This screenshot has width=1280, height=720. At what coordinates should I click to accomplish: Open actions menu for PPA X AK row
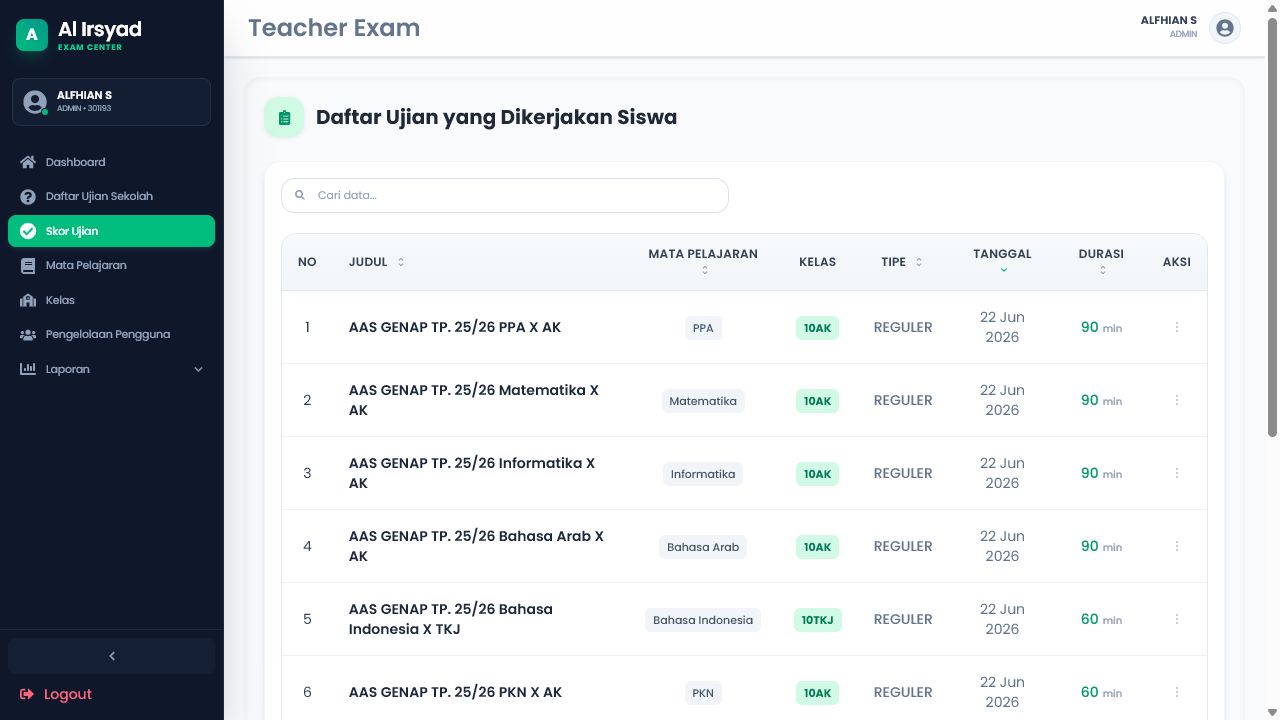1177,327
